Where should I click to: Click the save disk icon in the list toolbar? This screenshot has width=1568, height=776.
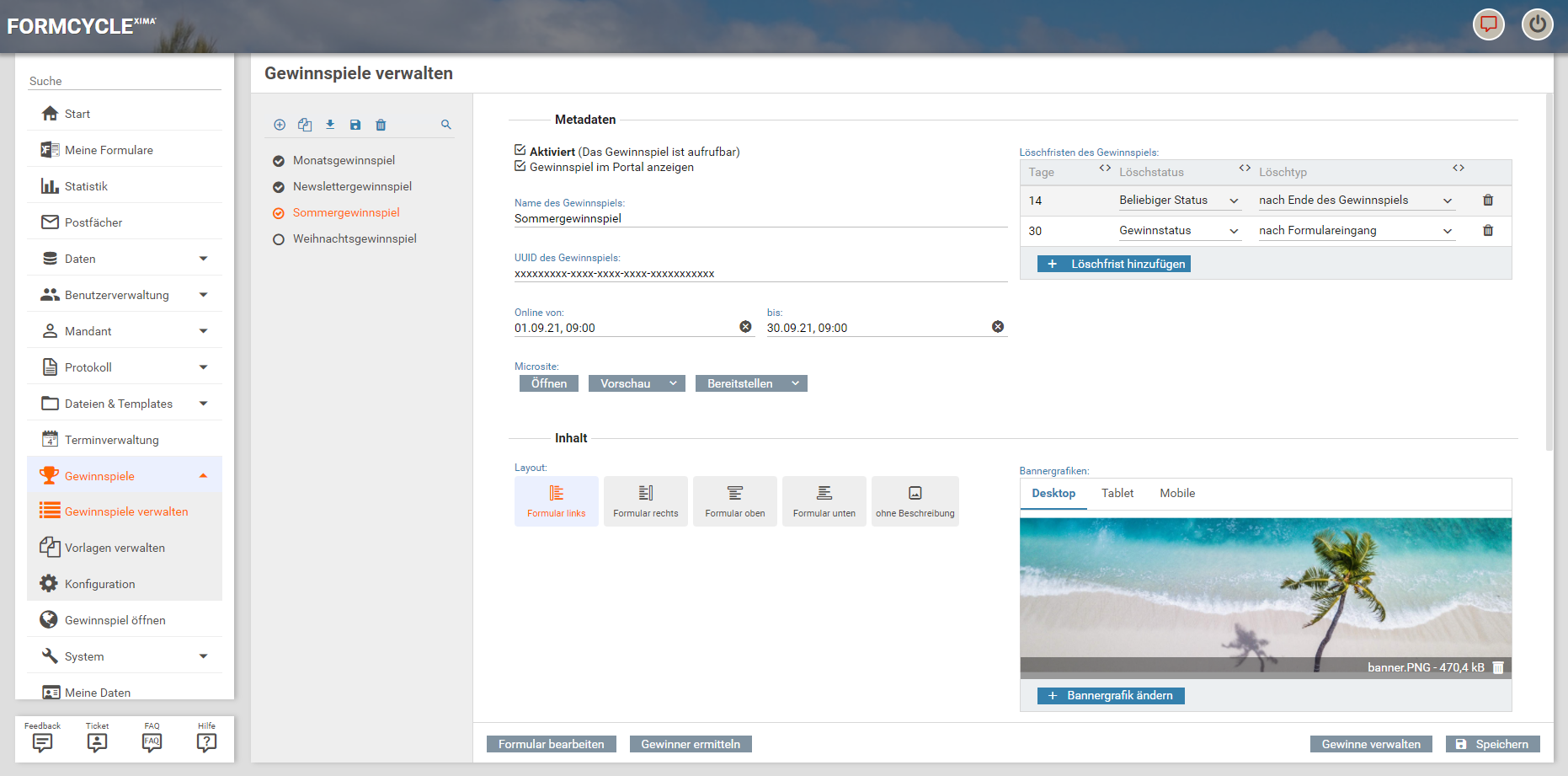[355, 125]
